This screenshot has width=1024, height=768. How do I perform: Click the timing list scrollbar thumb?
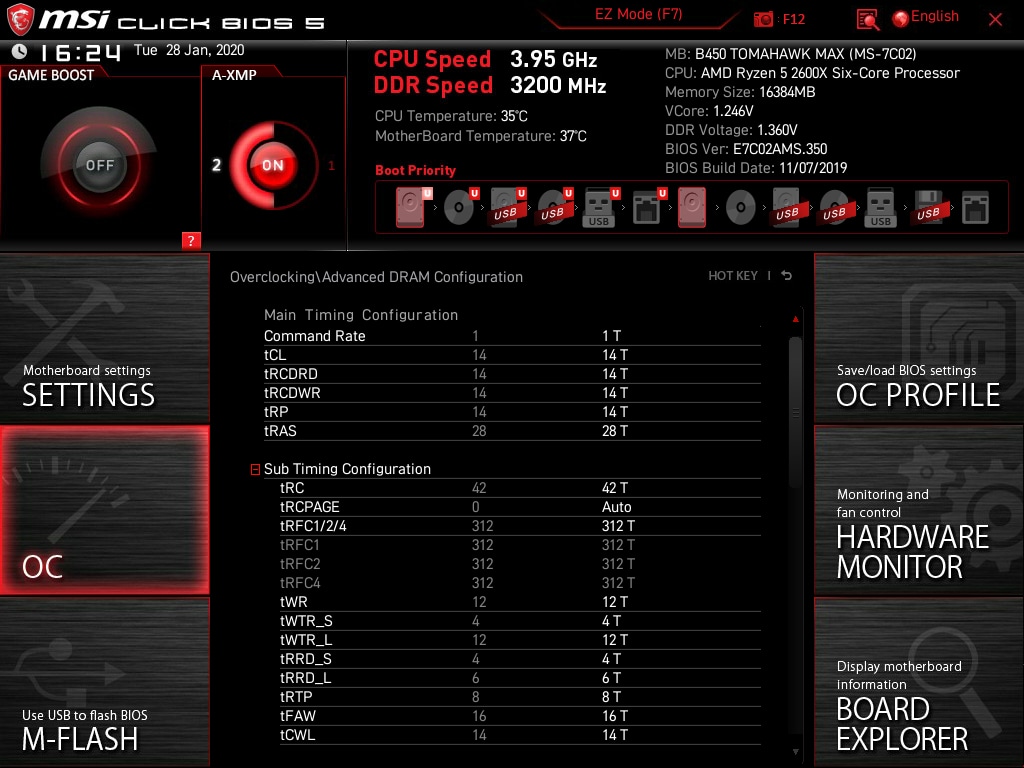tap(795, 412)
